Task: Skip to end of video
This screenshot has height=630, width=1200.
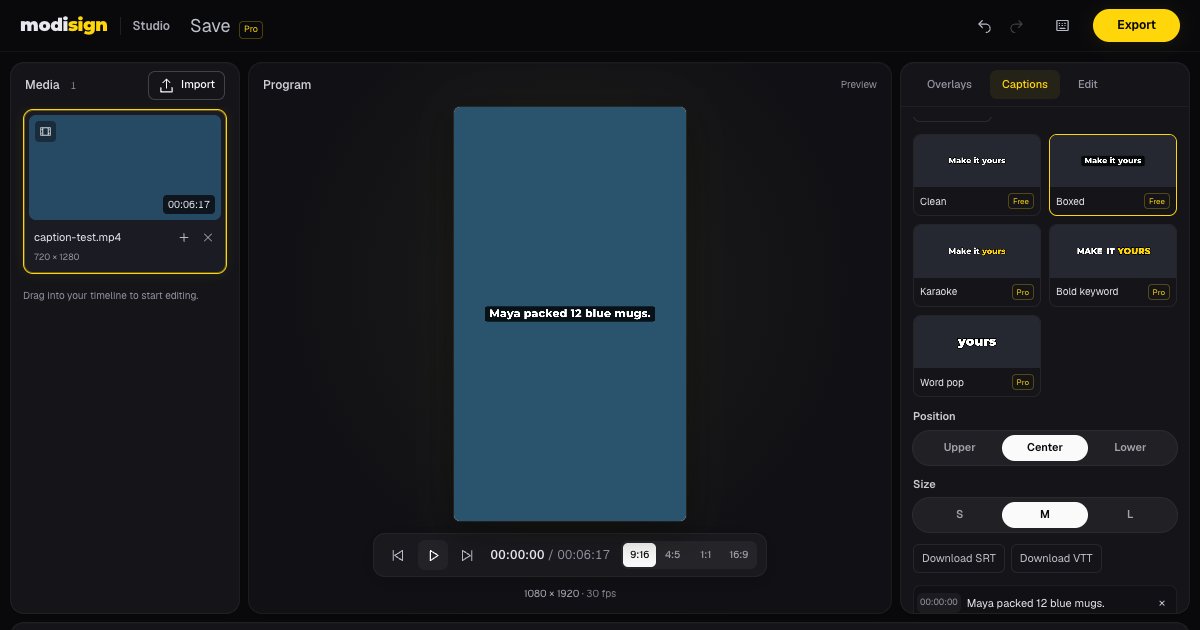Action: tap(467, 555)
